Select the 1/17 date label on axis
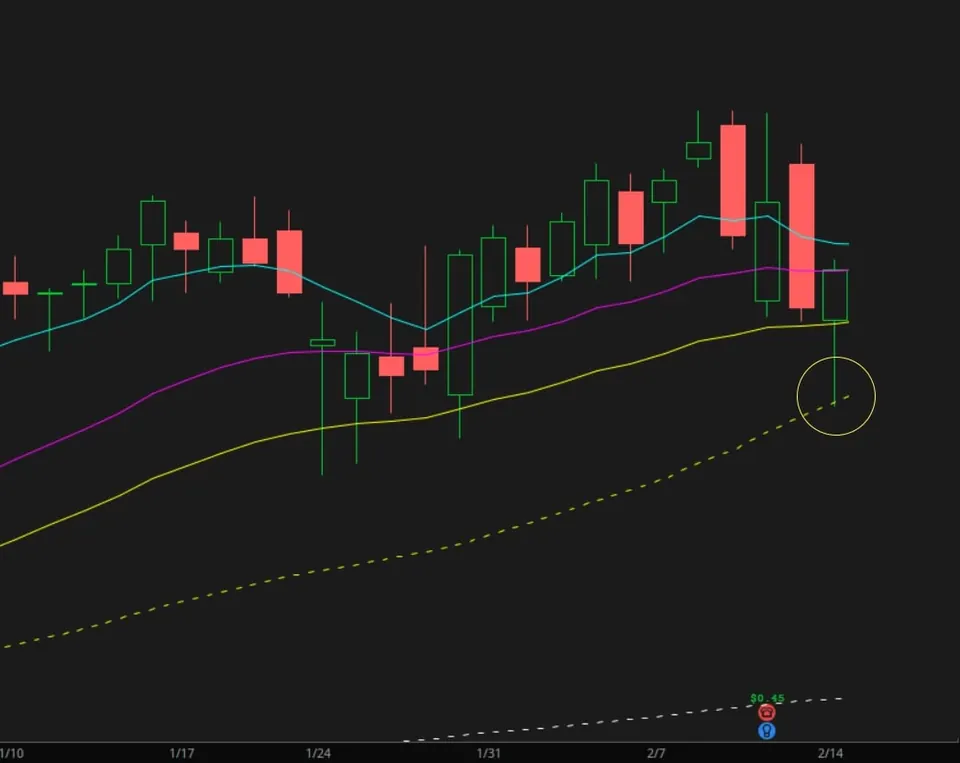960x763 pixels. coord(182,753)
